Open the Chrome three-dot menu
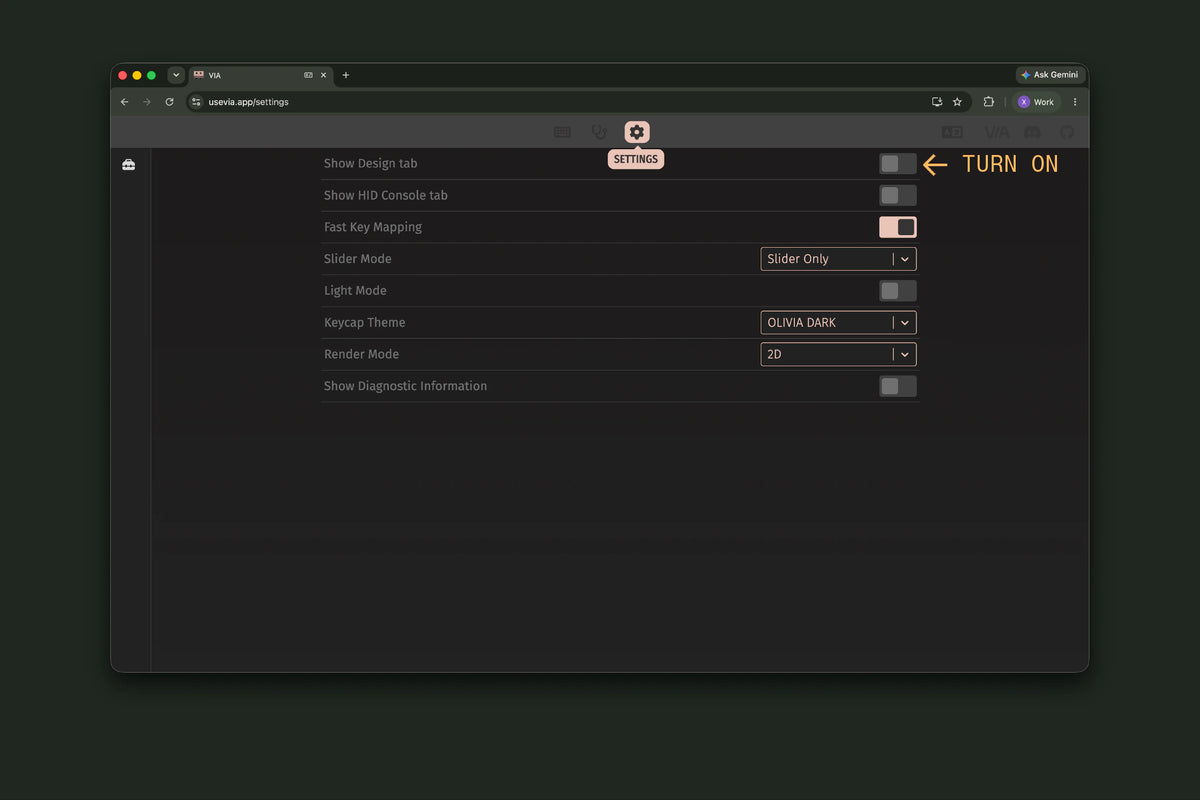Image resolution: width=1200 pixels, height=800 pixels. click(1075, 102)
